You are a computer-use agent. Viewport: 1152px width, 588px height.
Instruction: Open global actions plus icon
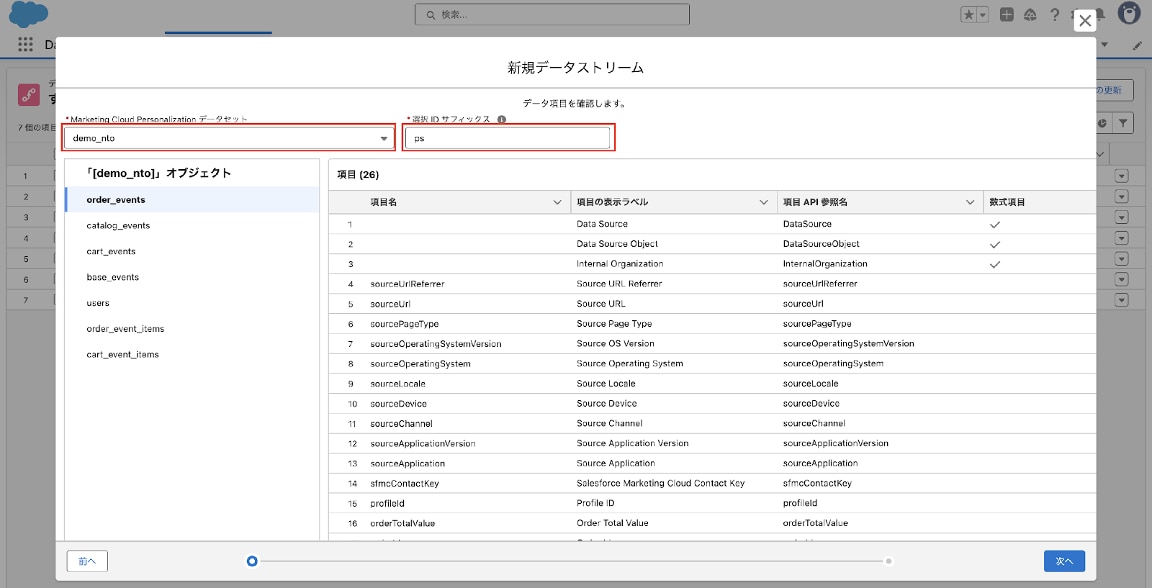click(x=1007, y=15)
